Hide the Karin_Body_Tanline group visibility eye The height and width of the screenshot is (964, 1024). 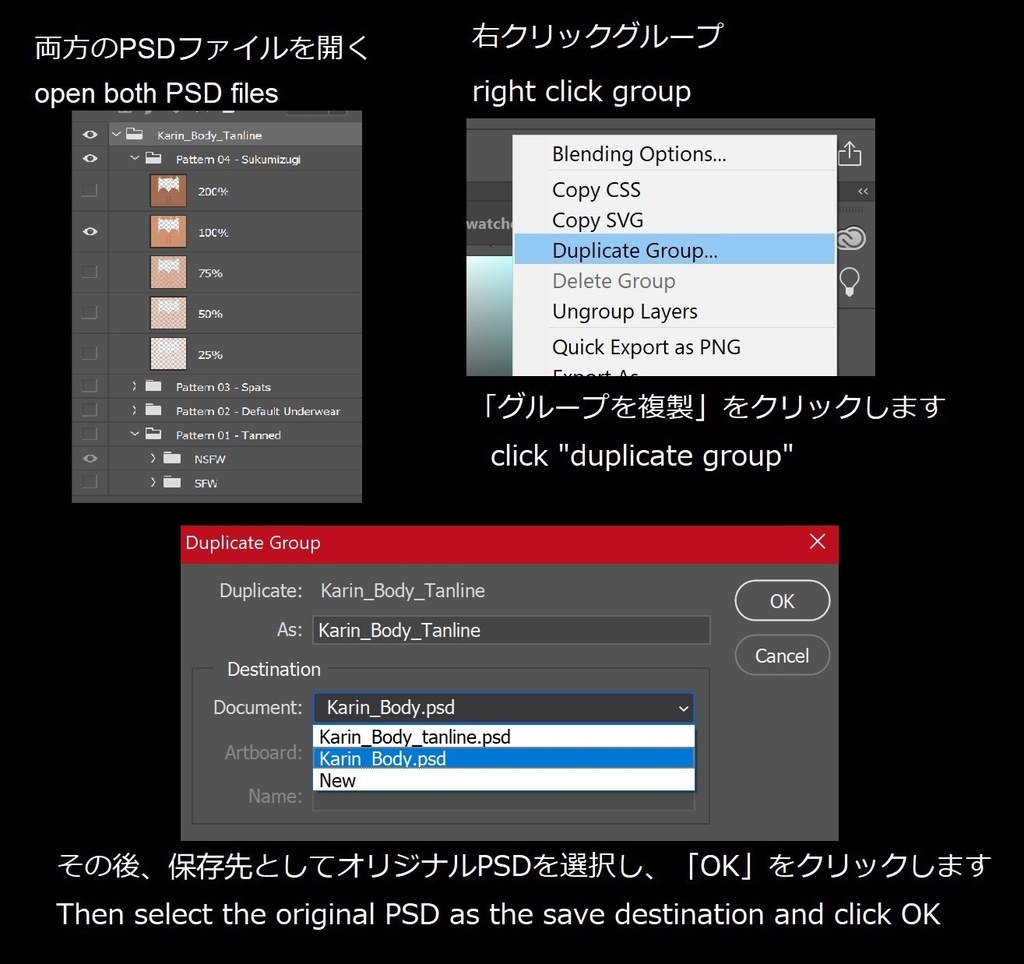tap(89, 134)
